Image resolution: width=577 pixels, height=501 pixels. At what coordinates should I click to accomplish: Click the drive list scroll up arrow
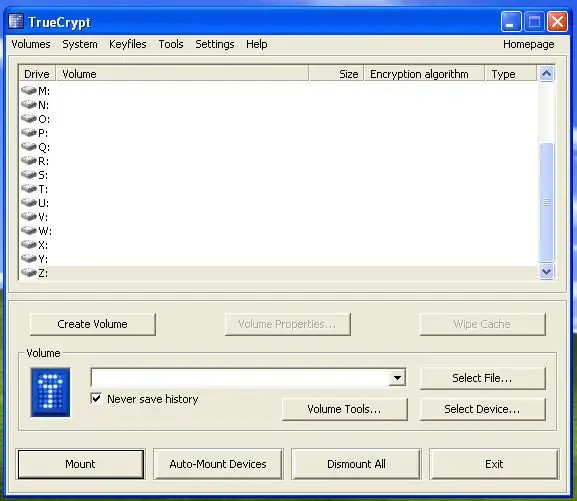[x=546, y=74]
